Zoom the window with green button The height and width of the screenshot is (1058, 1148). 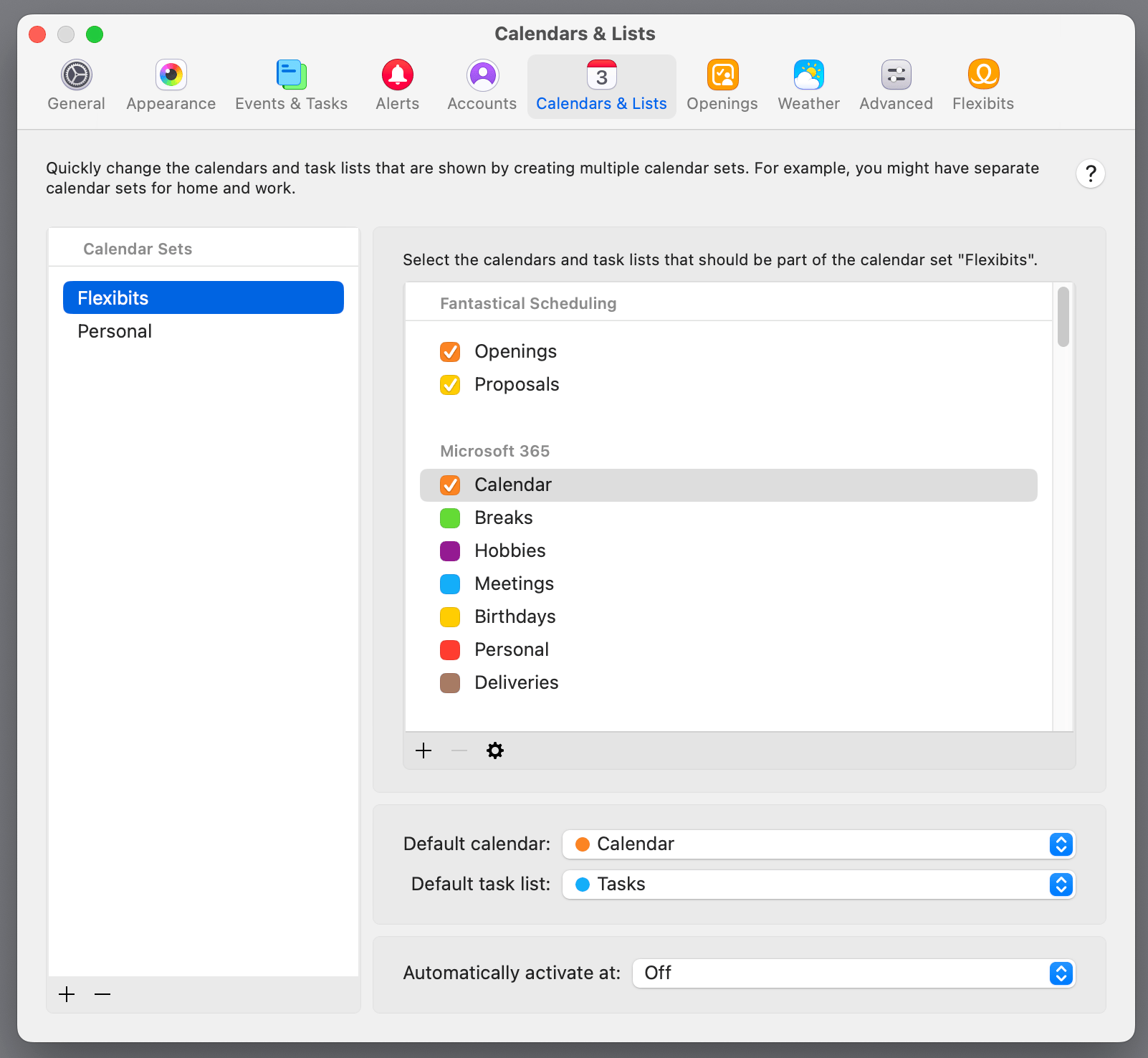[95, 34]
